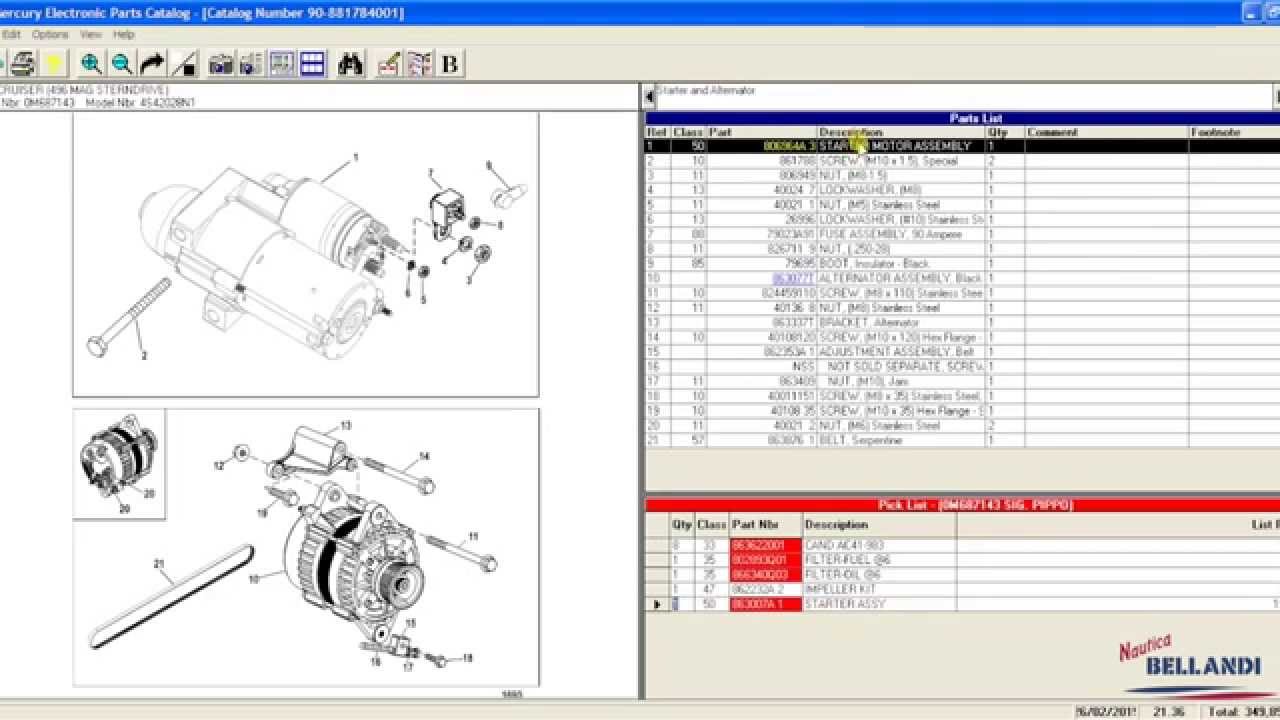Open the Help menu
Image resolution: width=1280 pixels, height=720 pixels.
(x=124, y=34)
